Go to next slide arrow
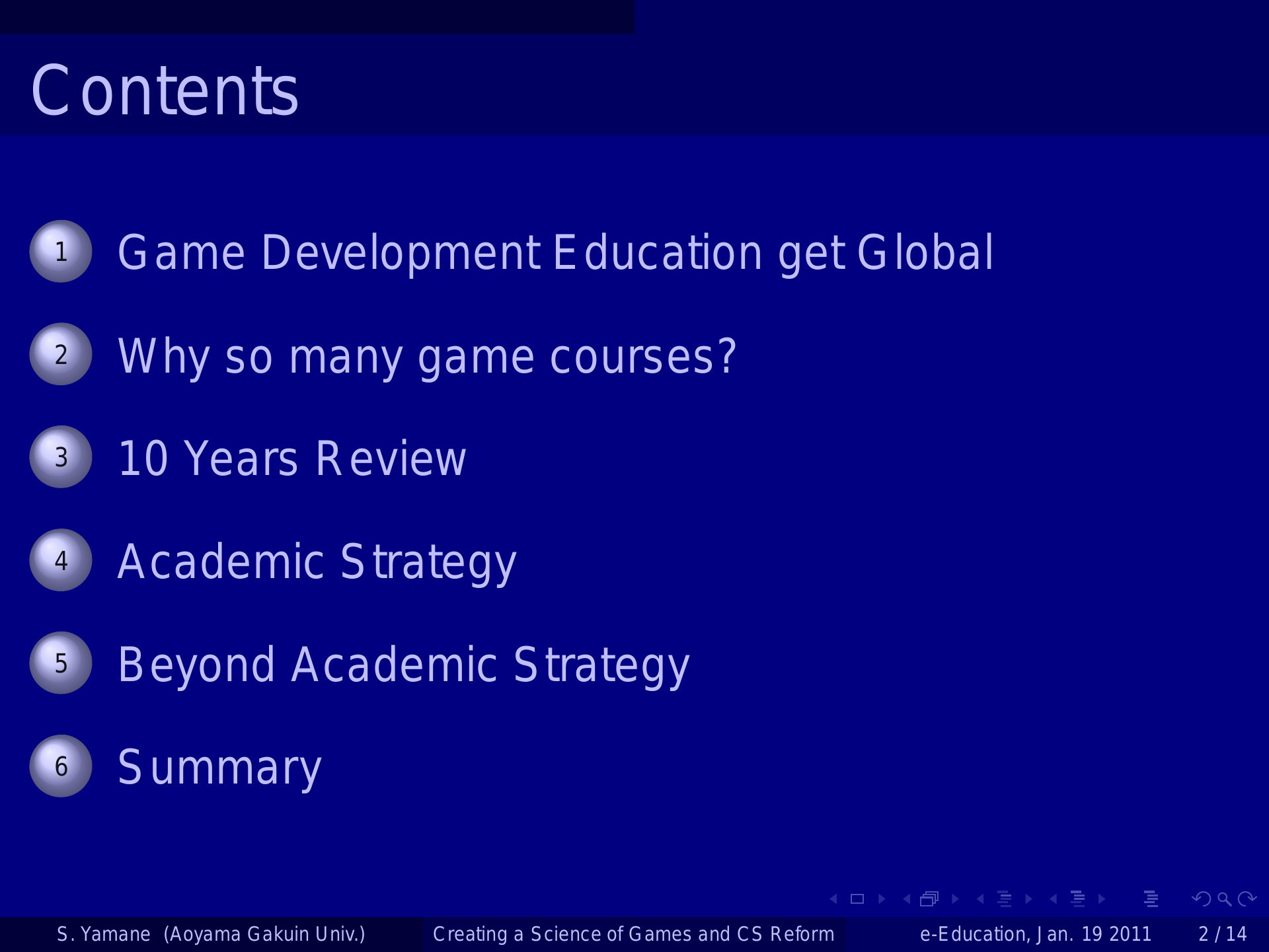Viewport: 1269px width, 952px height. click(x=881, y=898)
